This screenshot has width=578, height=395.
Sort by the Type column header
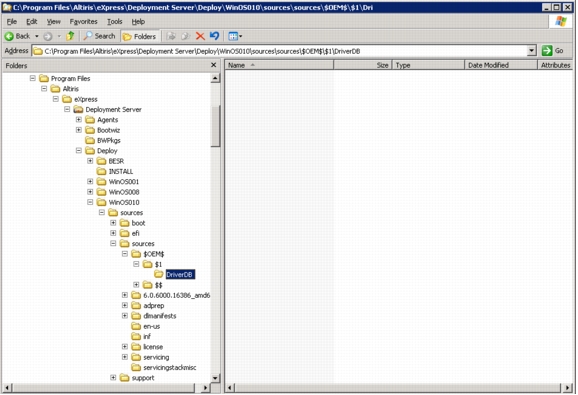[x=428, y=65]
